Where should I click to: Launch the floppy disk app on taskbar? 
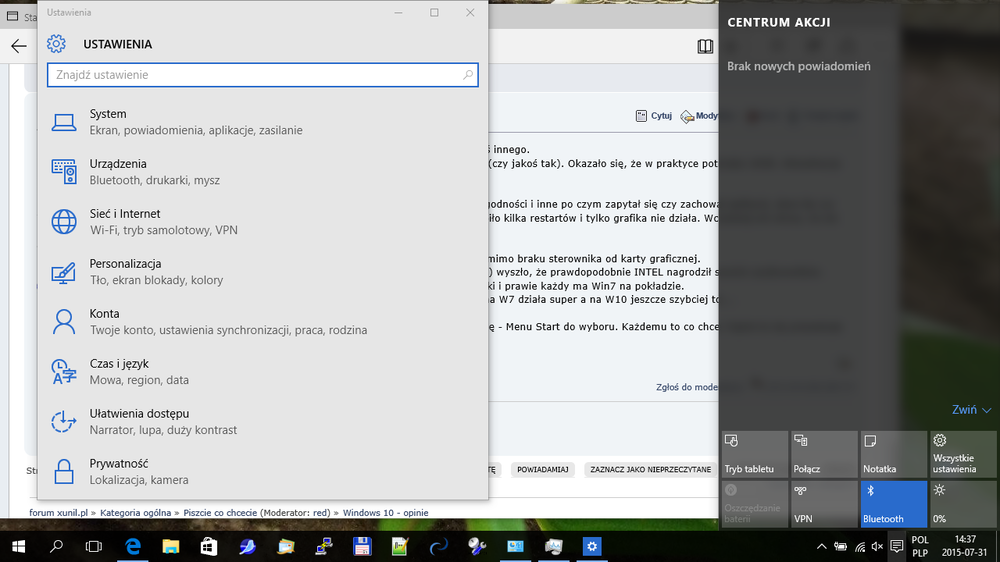click(x=362, y=547)
